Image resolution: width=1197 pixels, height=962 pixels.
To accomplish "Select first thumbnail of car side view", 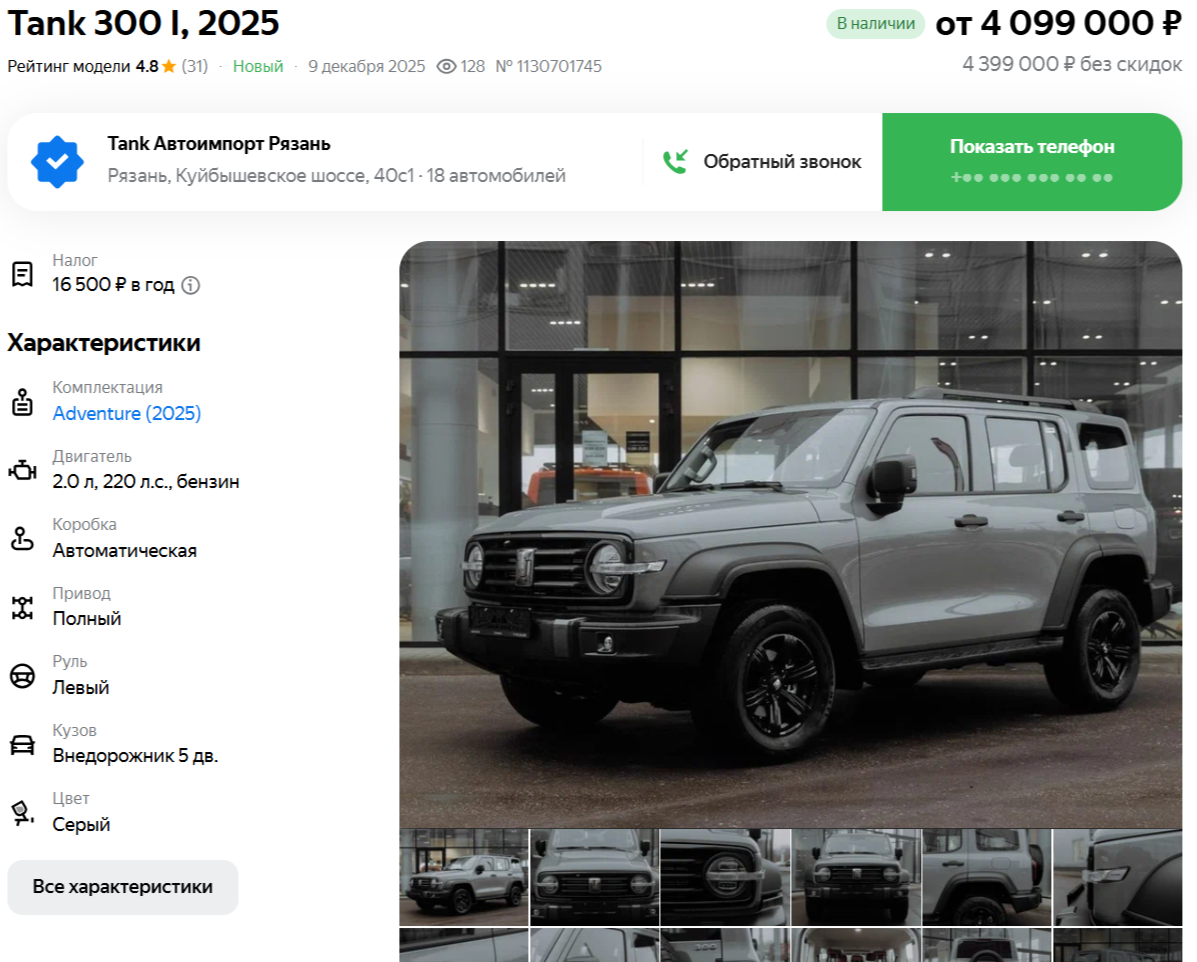I will 463,877.
